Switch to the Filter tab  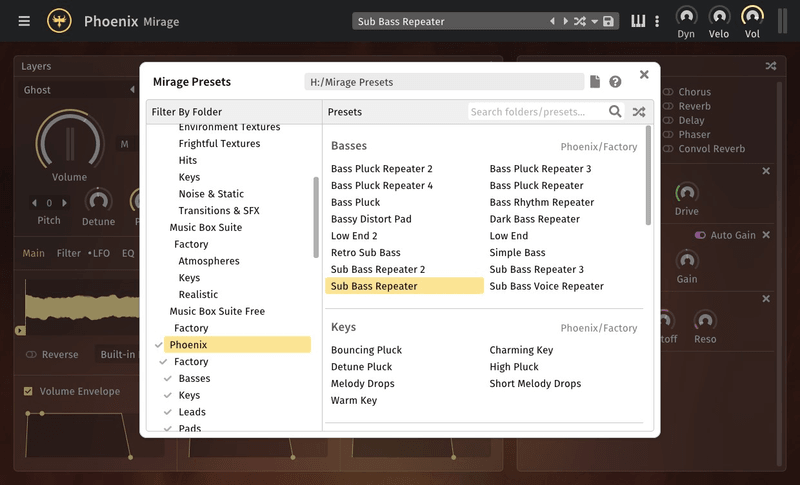point(69,253)
